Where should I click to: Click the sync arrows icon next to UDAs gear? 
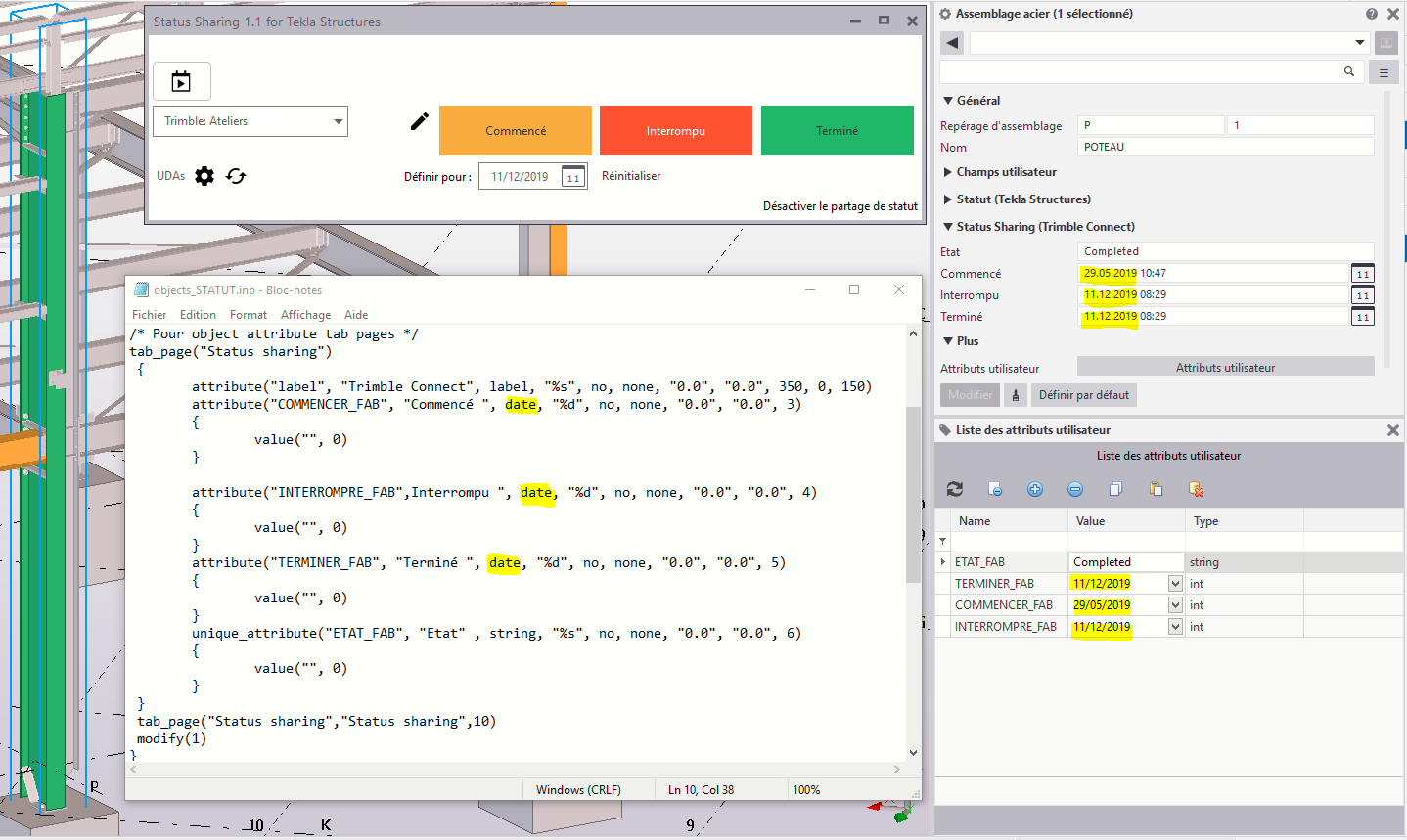tap(236, 176)
